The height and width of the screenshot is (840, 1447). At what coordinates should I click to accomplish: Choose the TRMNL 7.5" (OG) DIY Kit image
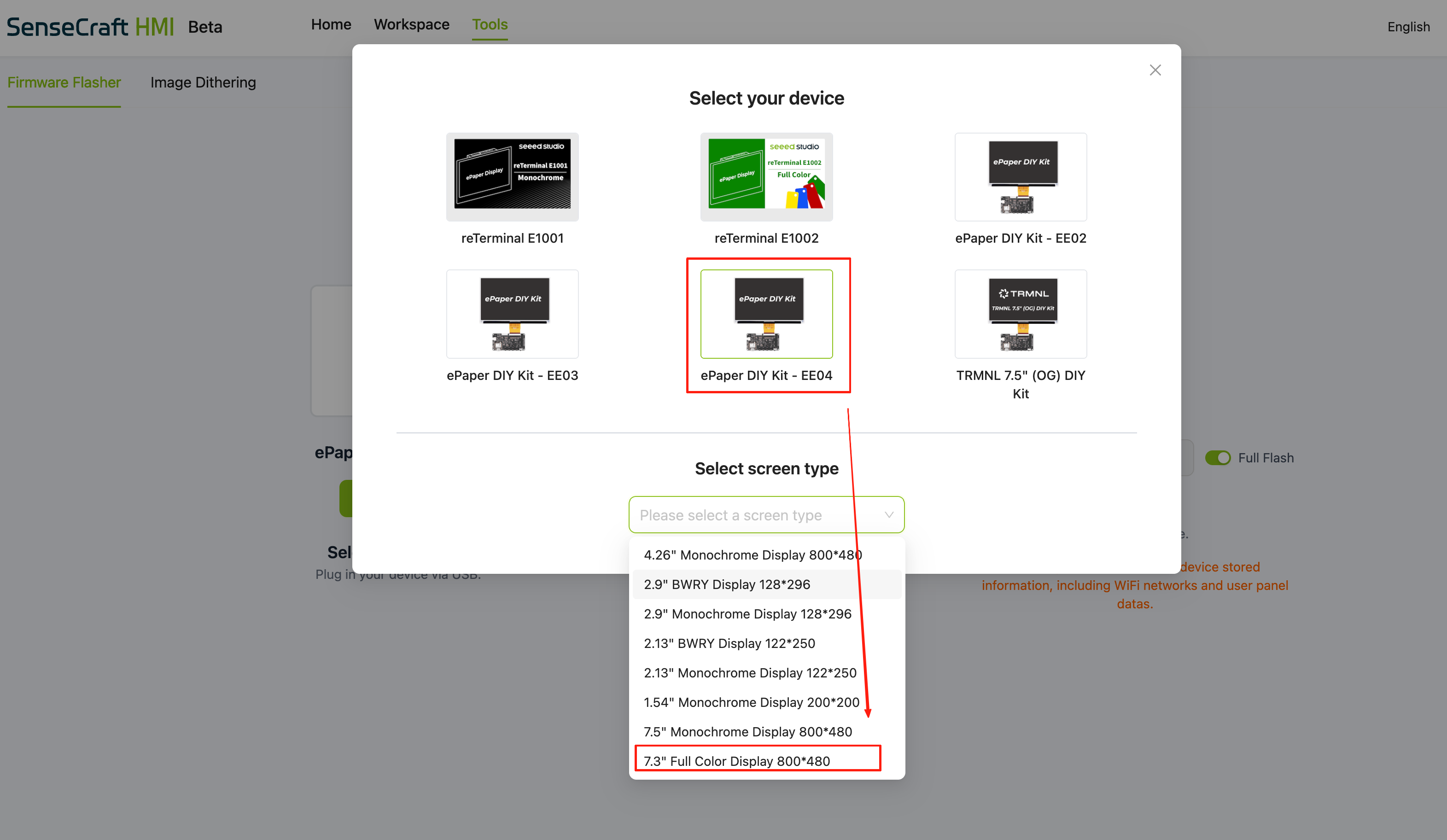tap(1021, 314)
